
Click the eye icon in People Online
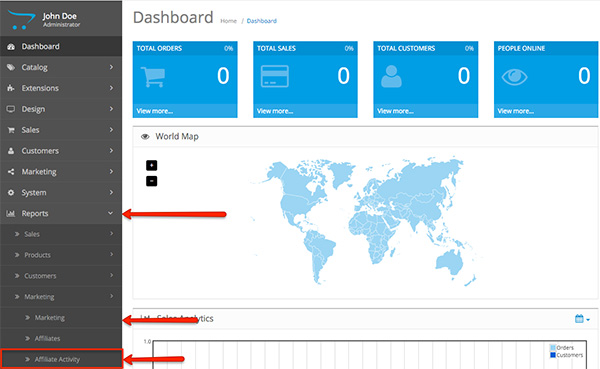514,77
